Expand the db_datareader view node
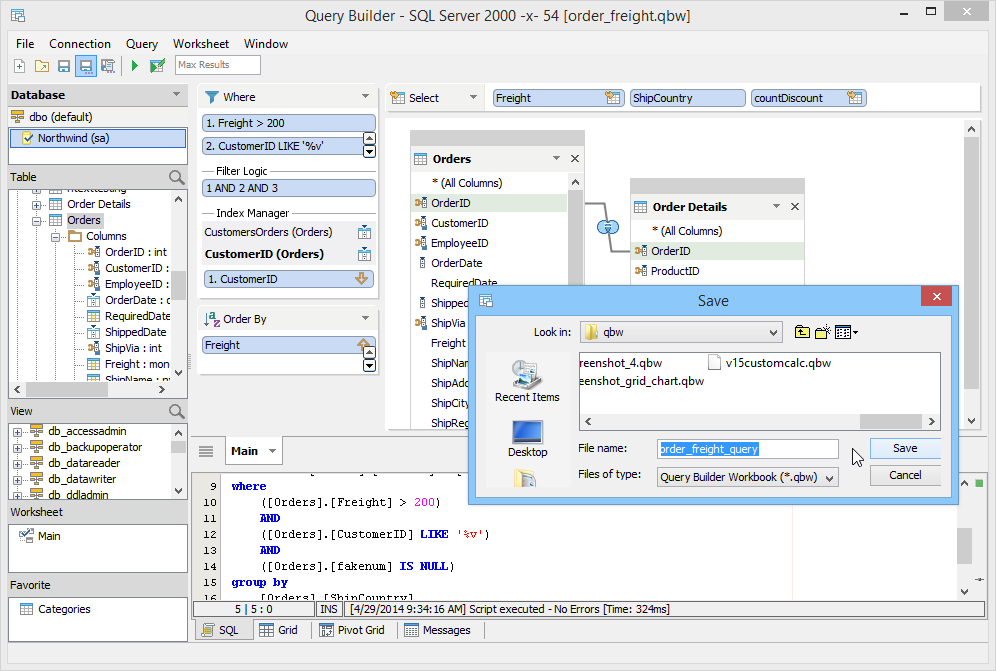The image size is (996, 671). point(18,464)
